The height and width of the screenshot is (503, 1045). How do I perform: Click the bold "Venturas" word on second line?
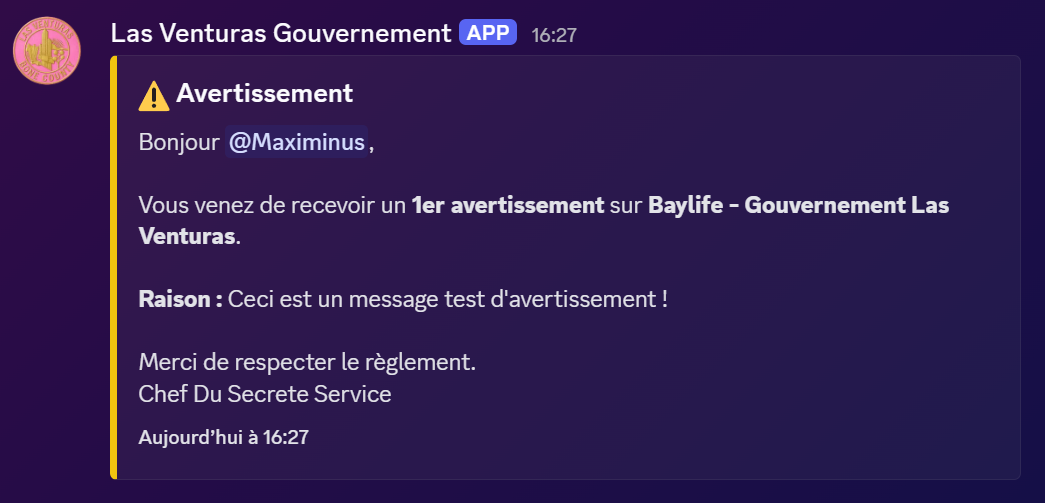[187, 237]
